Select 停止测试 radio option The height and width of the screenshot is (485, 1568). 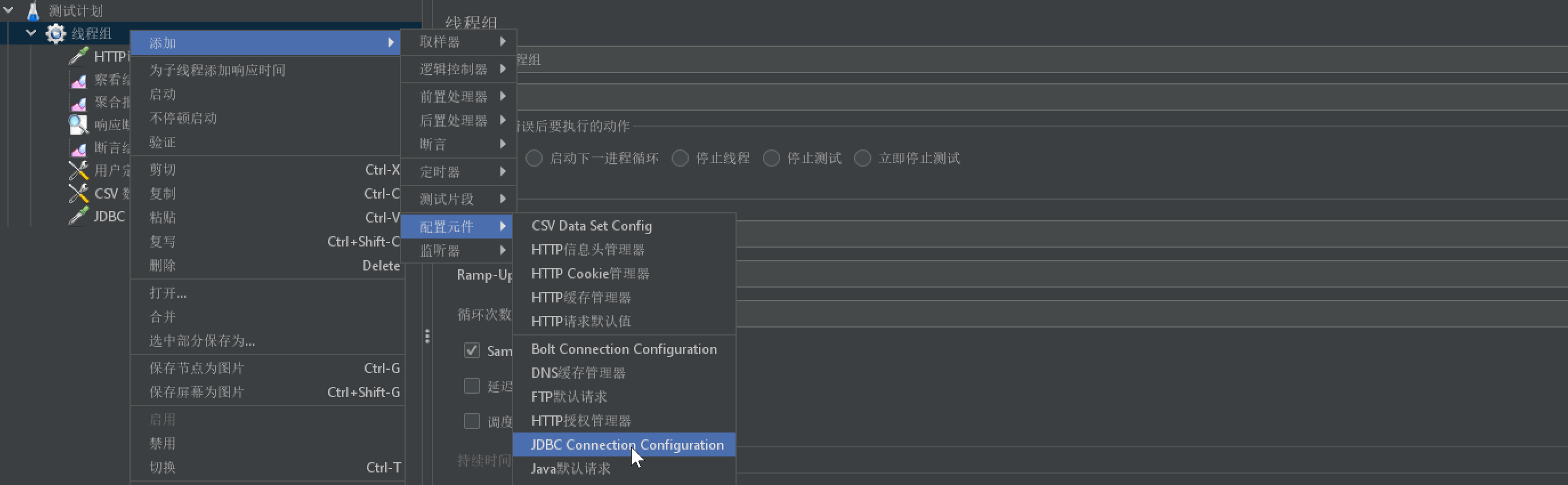point(771,158)
